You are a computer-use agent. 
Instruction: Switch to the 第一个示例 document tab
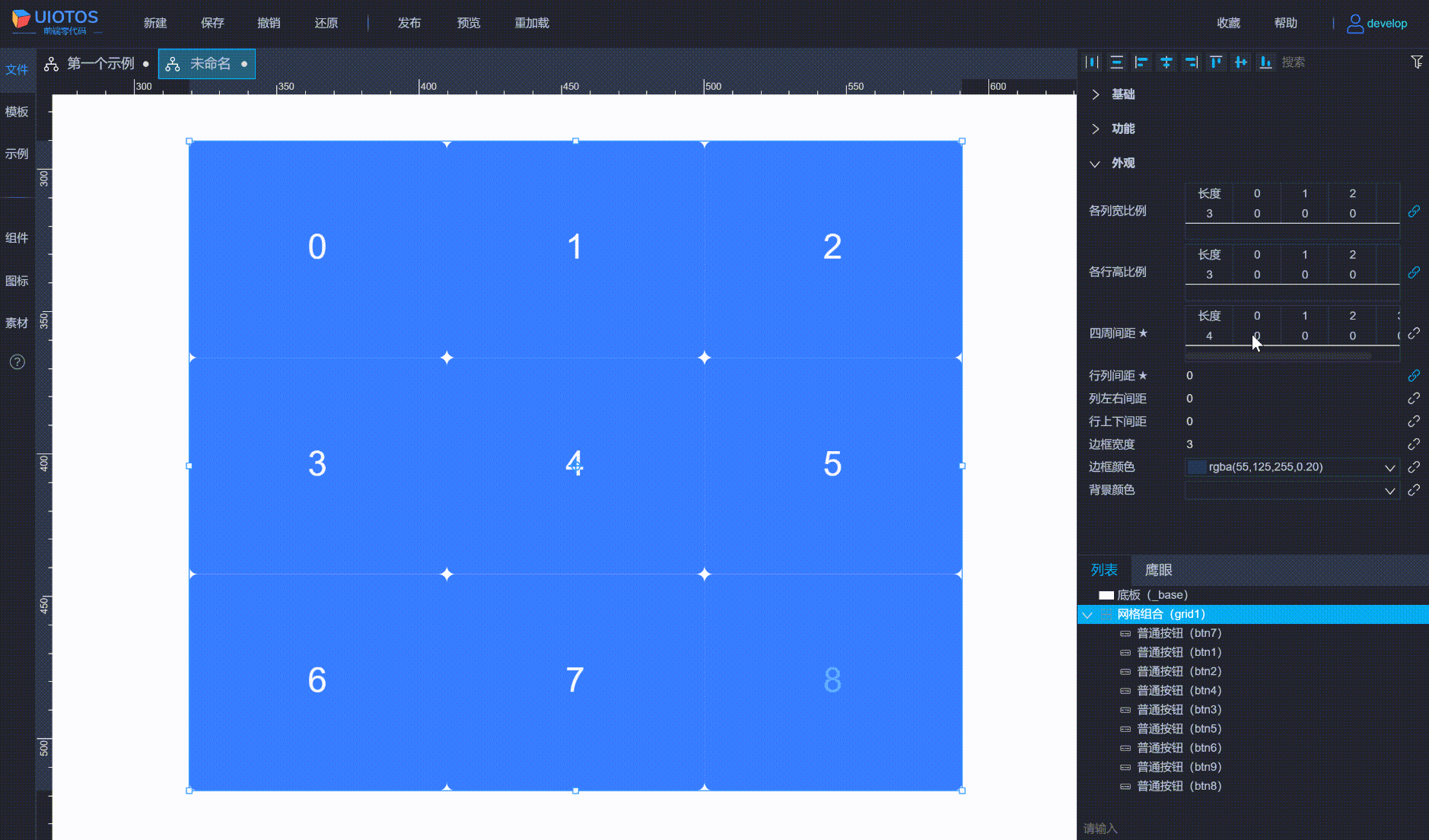click(x=97, y=64)
